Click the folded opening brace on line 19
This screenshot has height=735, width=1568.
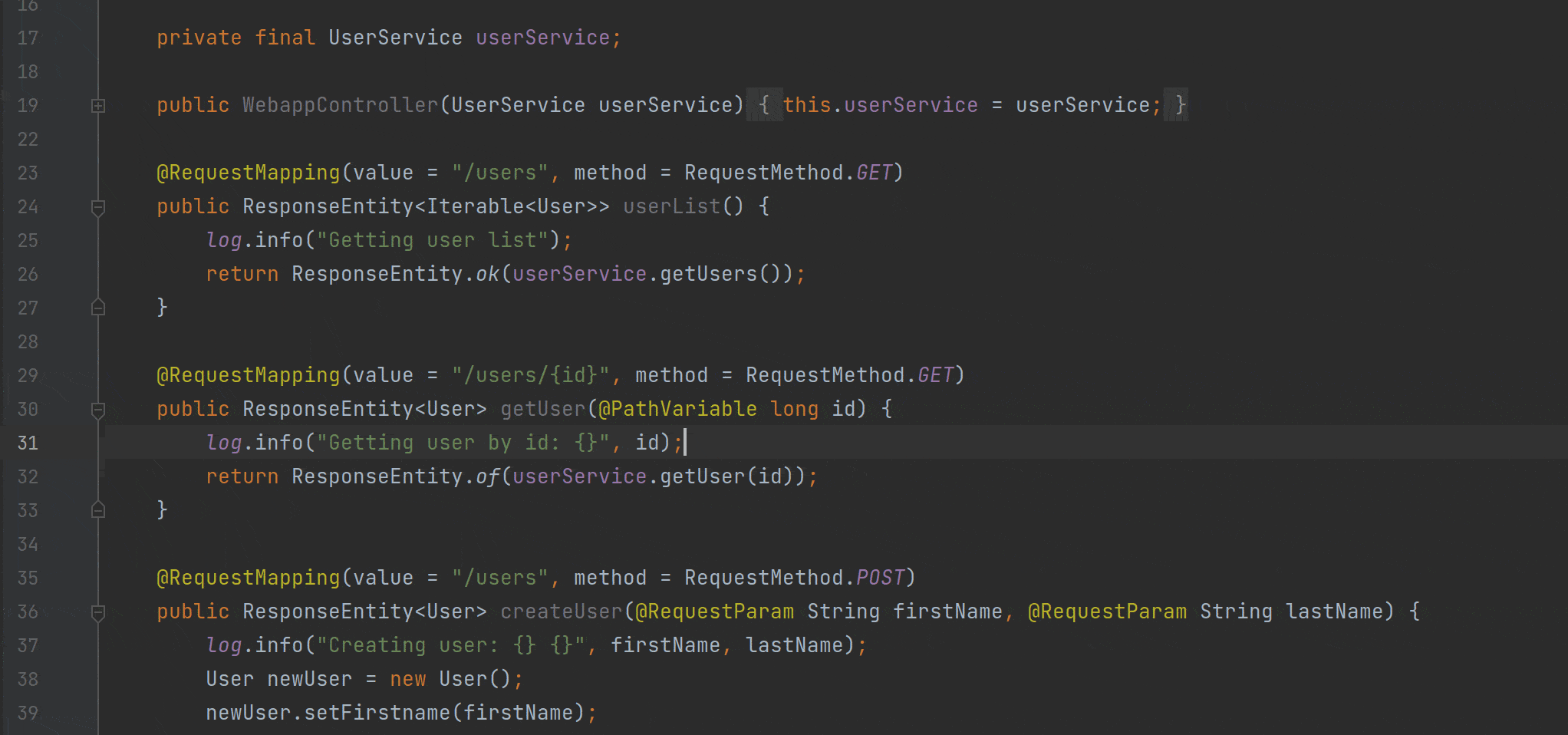pyautogui.click(x=763, y=105)
